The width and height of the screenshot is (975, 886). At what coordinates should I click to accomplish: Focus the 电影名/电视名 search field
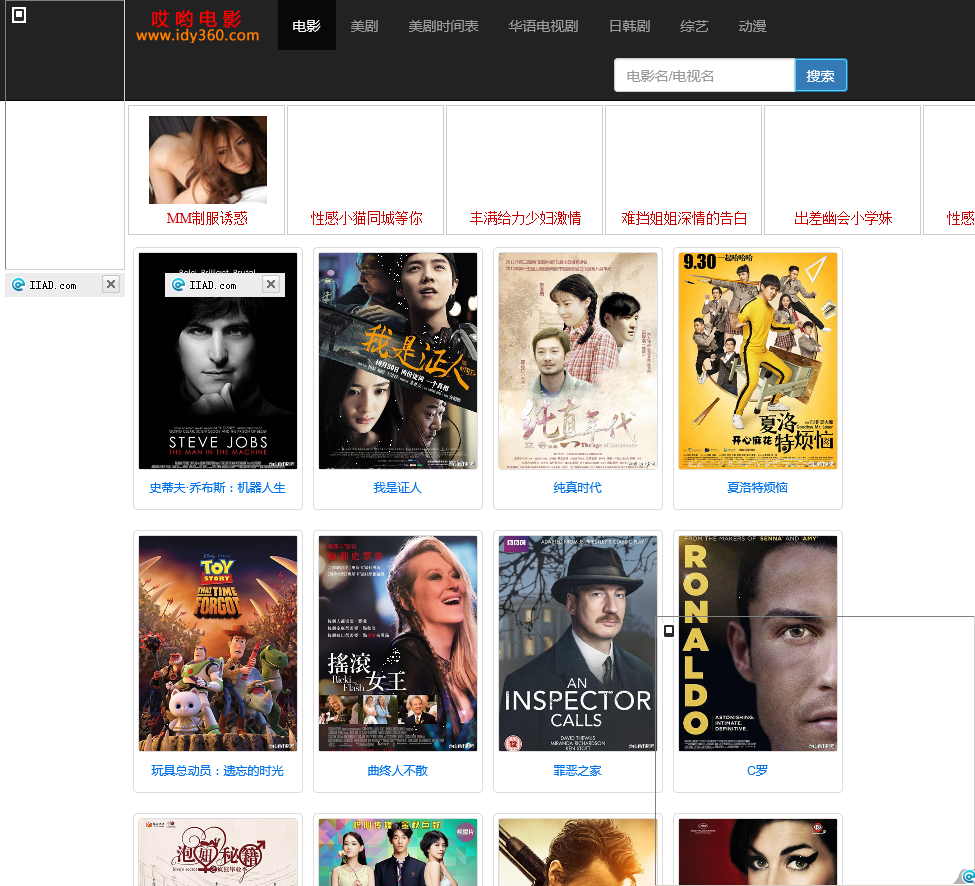[704, 75]
